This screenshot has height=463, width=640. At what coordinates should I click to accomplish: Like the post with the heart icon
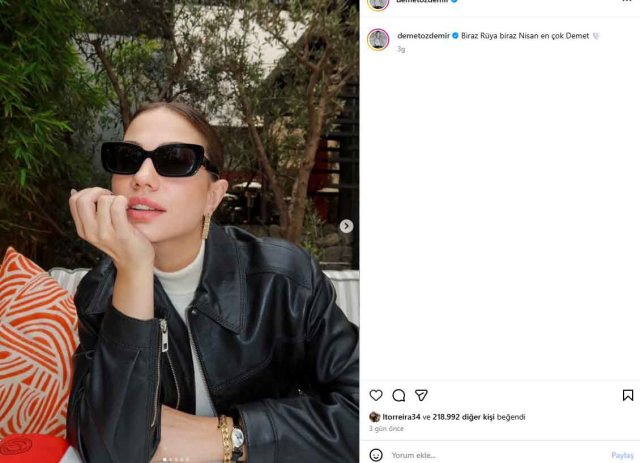coord(376,395)
